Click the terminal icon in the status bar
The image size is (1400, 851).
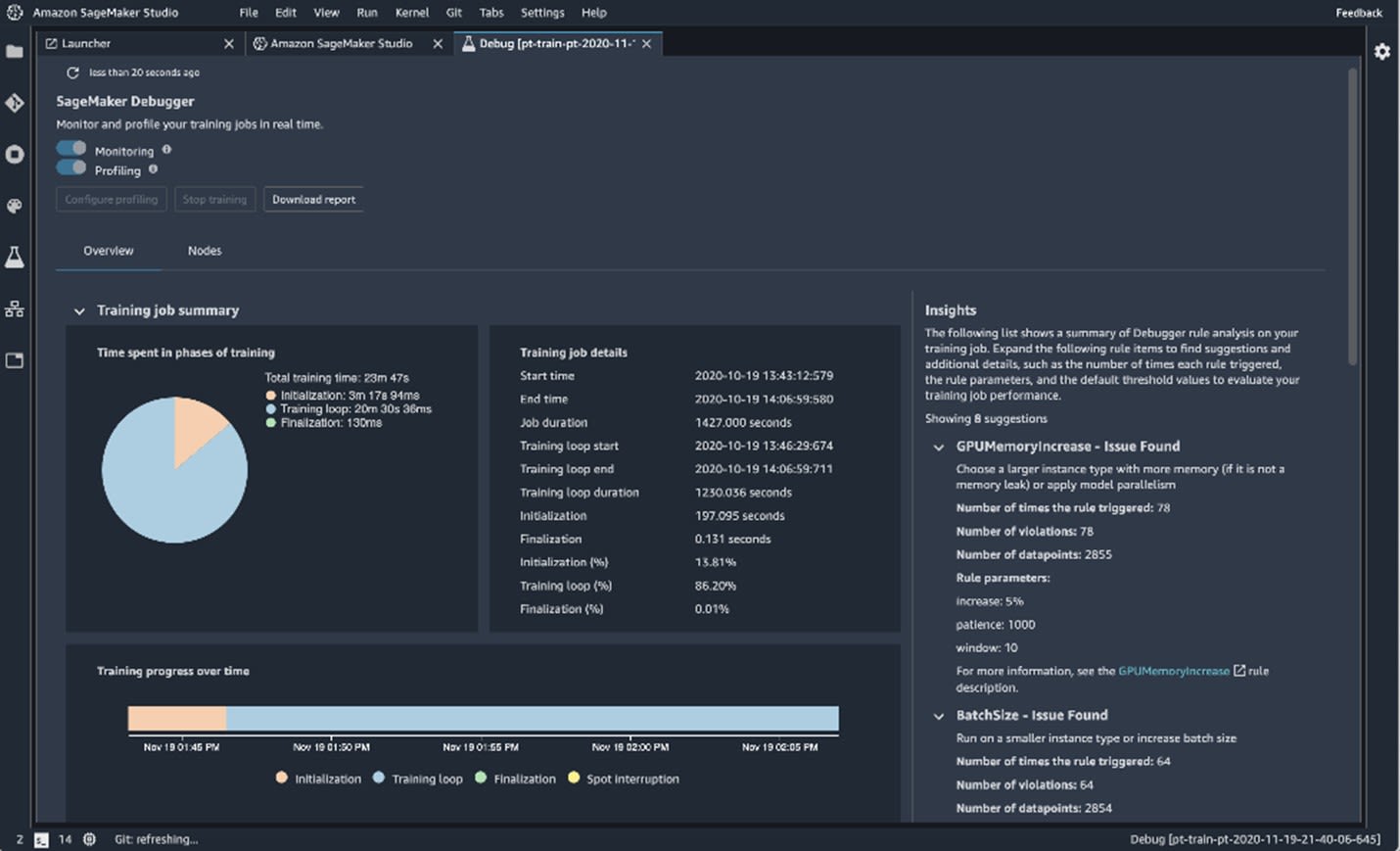point(41,839)
